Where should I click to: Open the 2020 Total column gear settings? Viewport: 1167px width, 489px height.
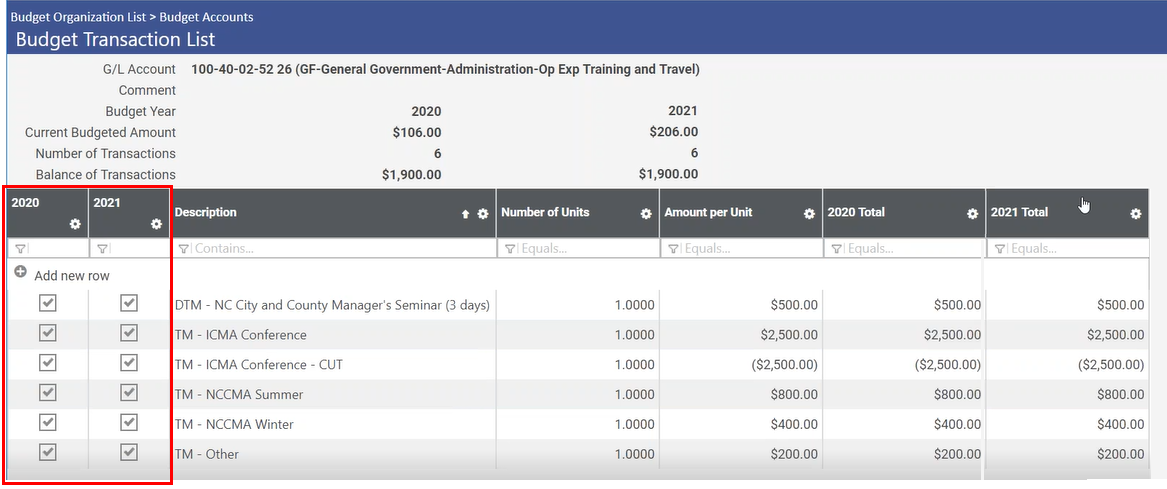[972, 214]
